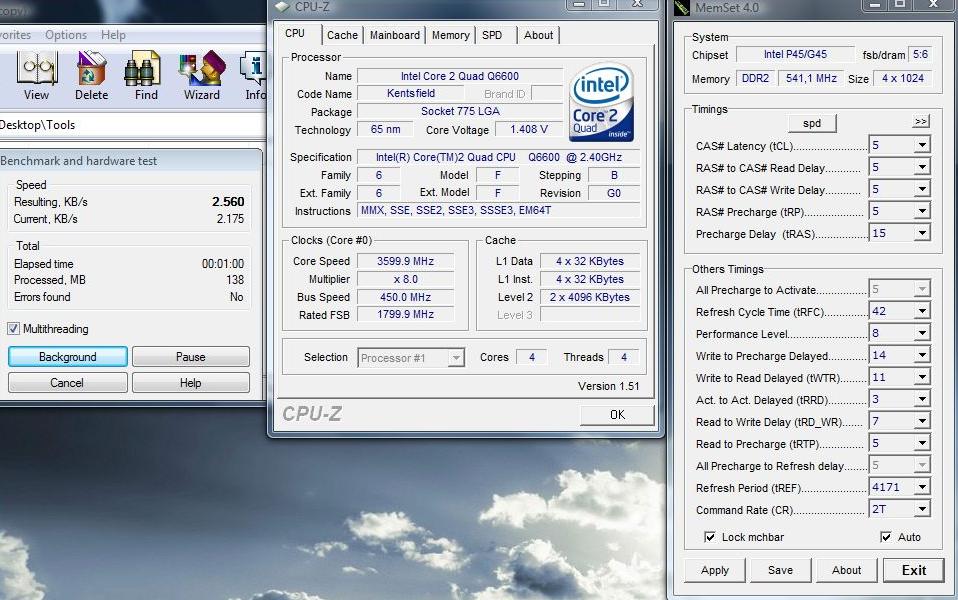Toggle the Multithreading checkbox
Screen dimensions: 958x600
[x=14, y=329]
